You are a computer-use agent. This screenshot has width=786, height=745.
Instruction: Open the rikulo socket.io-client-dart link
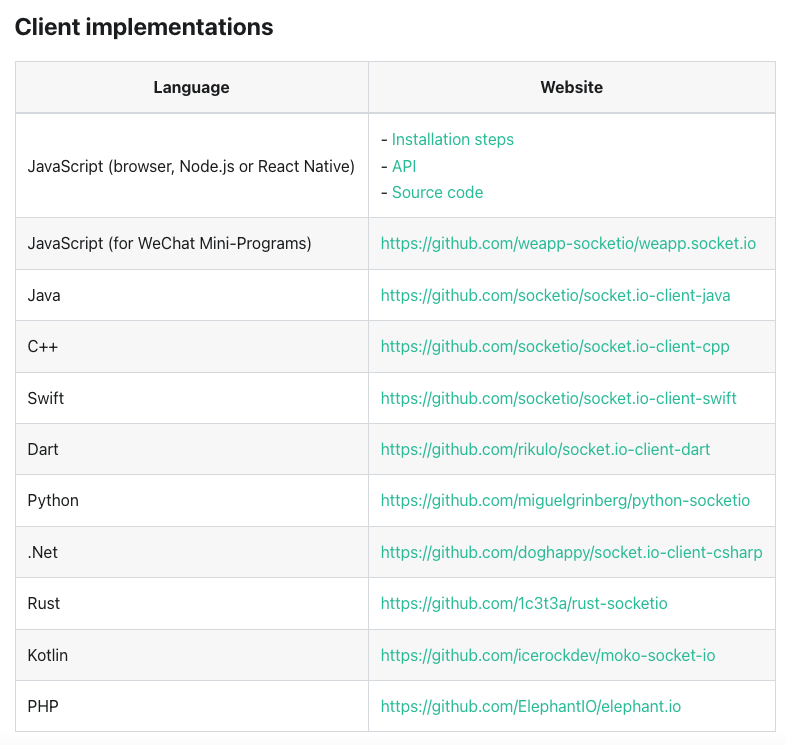tap(545, 449)
